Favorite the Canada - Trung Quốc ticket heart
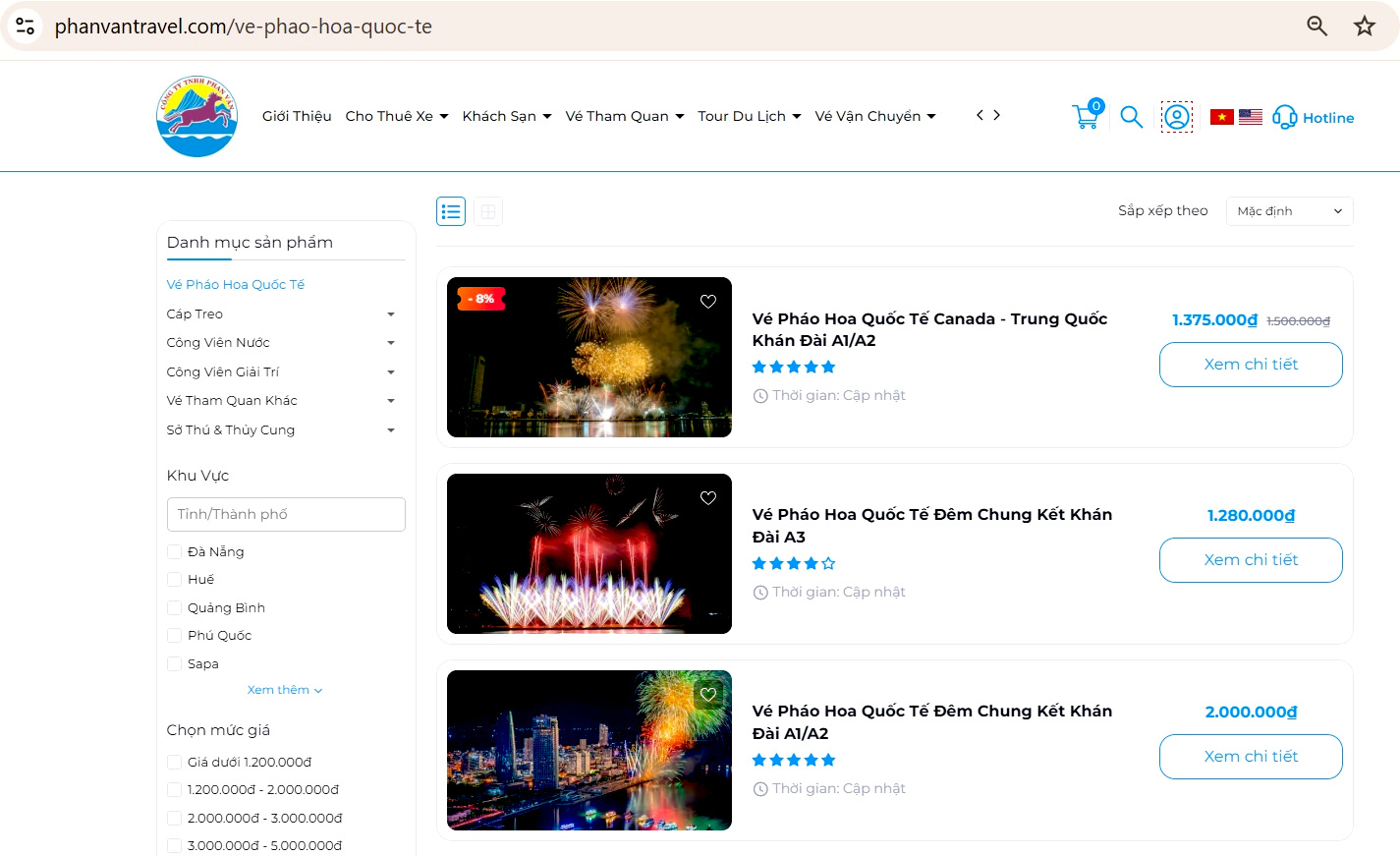1400x856 pixels. coord(708,302)
